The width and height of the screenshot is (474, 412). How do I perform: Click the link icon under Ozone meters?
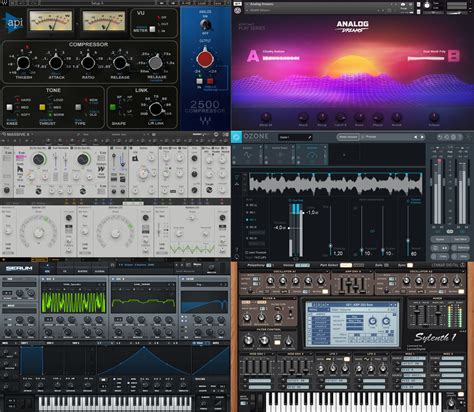coord(450,231)
